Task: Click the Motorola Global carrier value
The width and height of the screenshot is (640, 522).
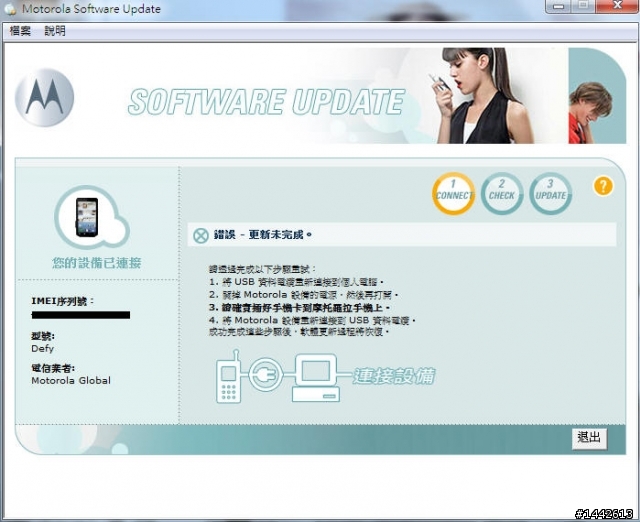Action: tap(71, 380)
